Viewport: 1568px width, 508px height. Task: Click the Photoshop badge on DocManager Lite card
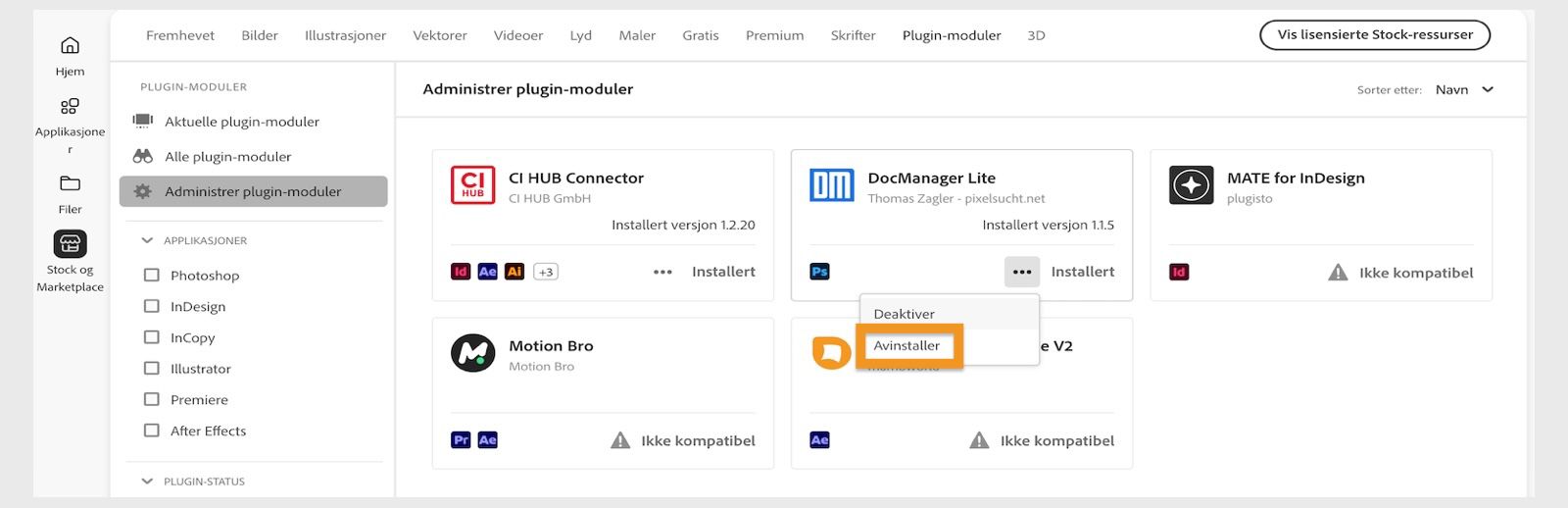pyautogui.click(x=820, y=272)
